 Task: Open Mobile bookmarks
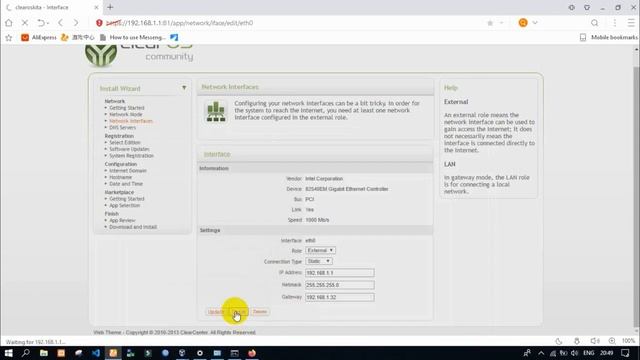(608, 38)
